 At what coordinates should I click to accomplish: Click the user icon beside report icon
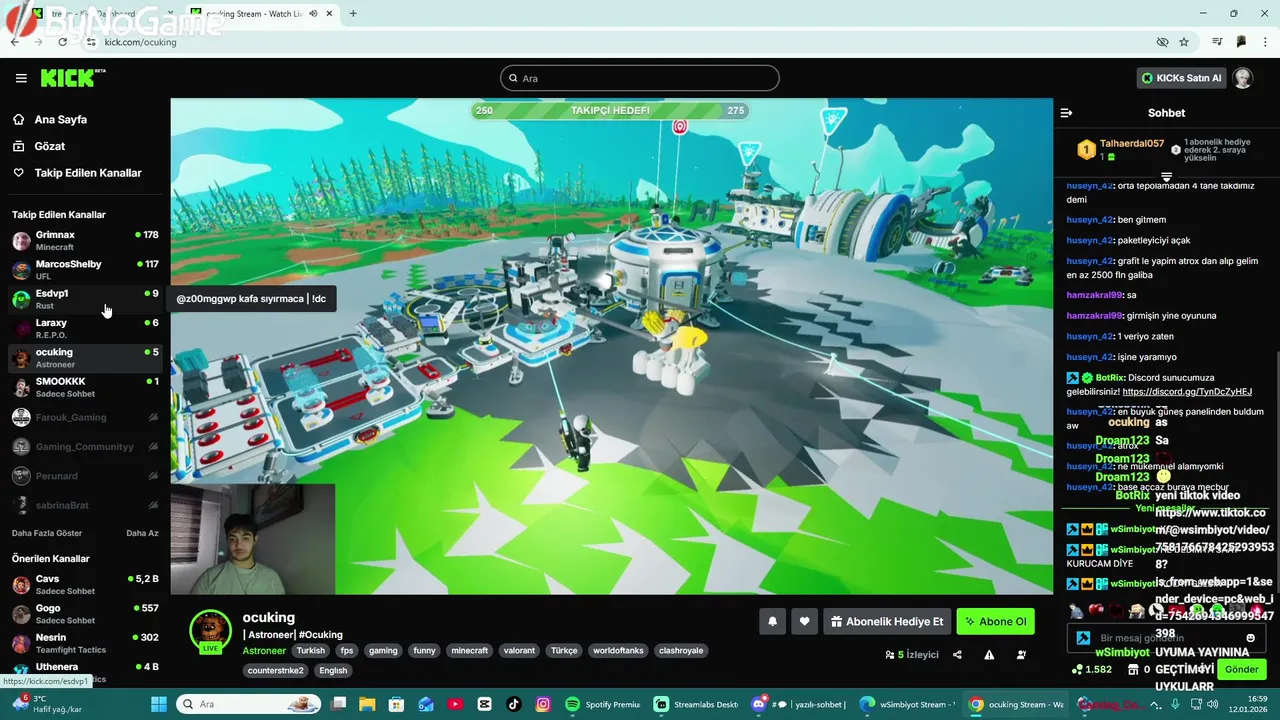pos(1021,655)
